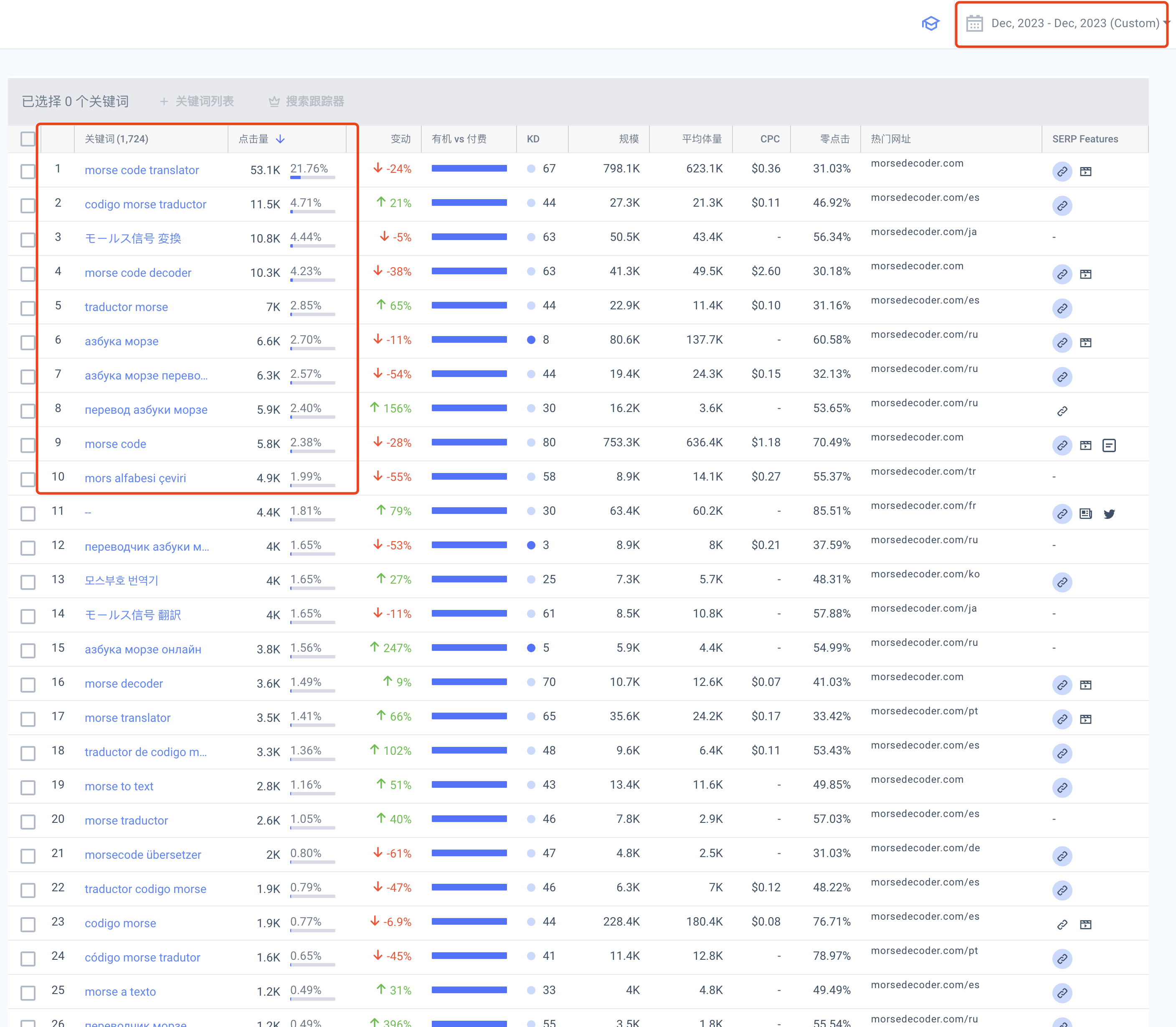The height and width of the screenshot is (1027, 1176).
Task: Toggle the select-all checkbox in table header
Action: pos(28,139)
